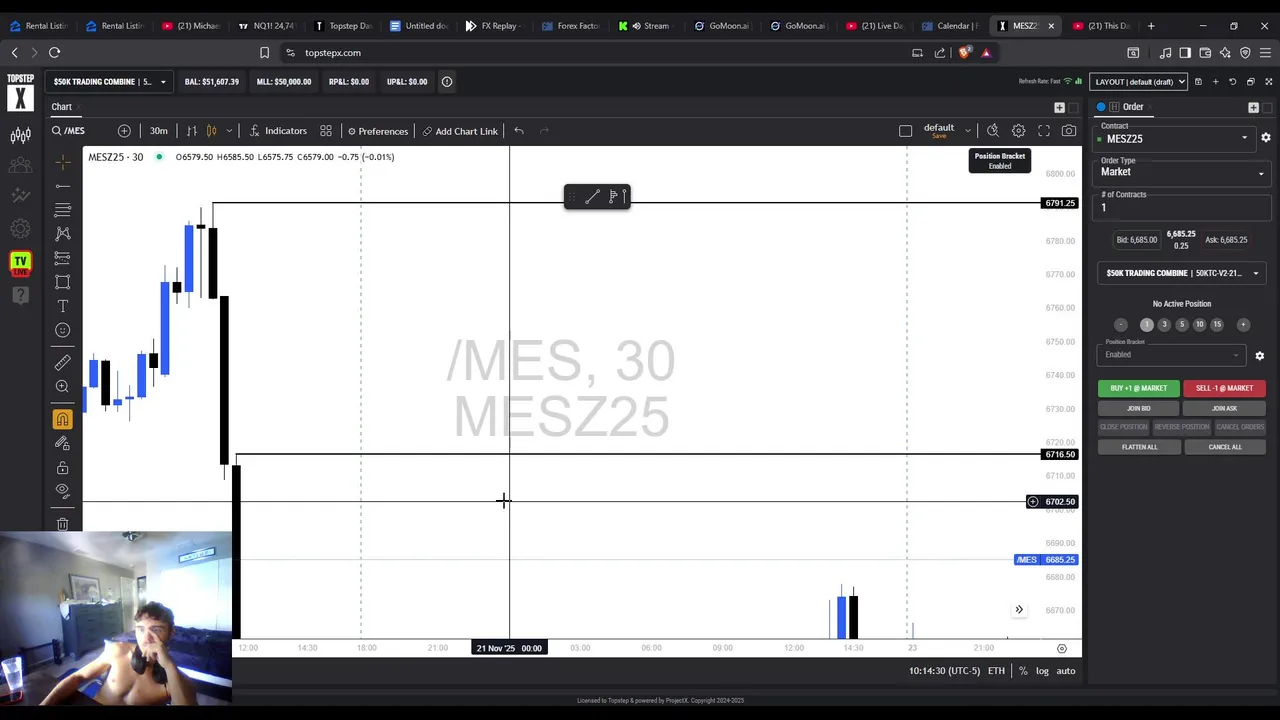
Task: Open the Indicators menu
Action: pyautogui.click(x=279, y=131)
